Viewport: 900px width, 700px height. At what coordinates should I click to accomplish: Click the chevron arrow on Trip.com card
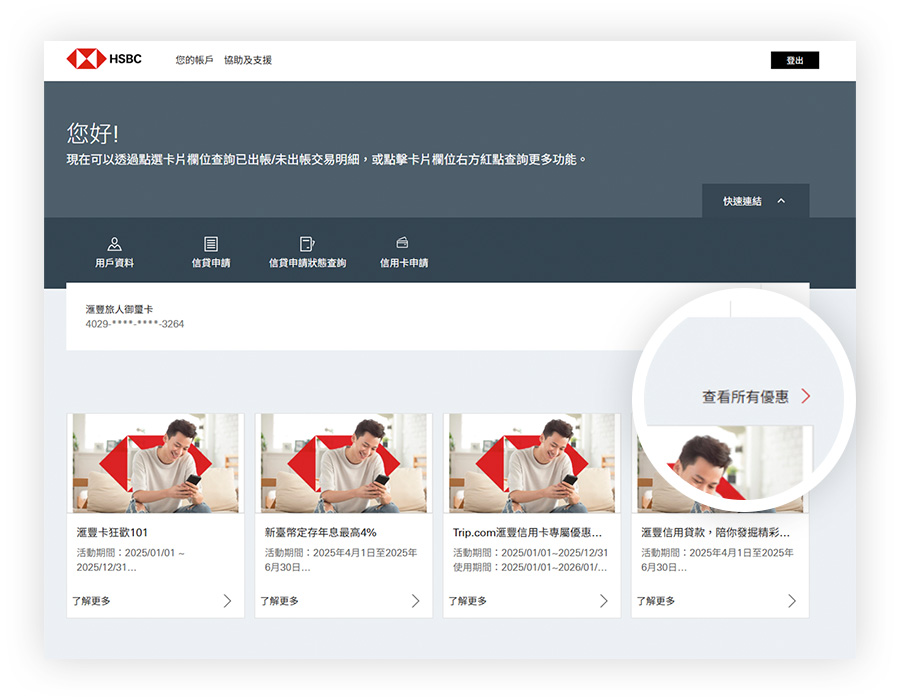click(x=604, y=601)
